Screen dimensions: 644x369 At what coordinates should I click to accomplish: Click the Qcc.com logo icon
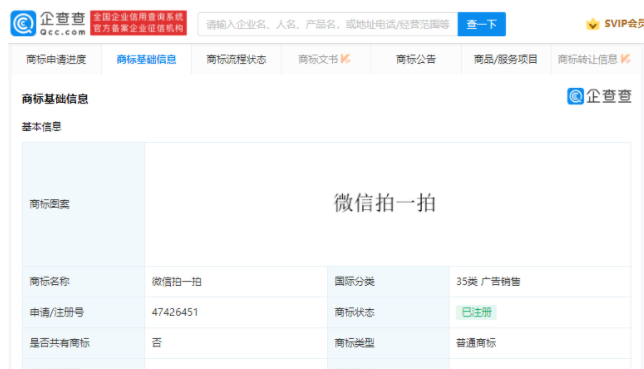(23, 23)
